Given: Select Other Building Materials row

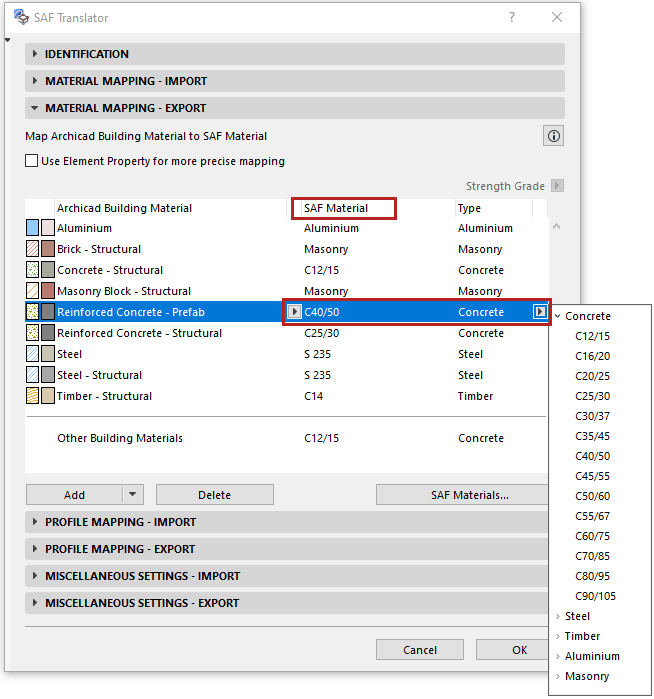Looking at the screenshot, I should pos(286,438).
